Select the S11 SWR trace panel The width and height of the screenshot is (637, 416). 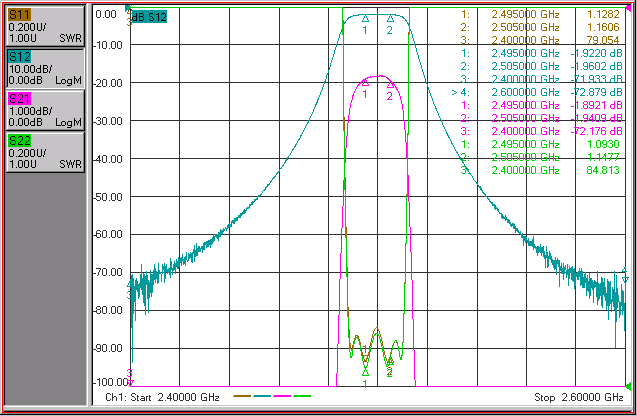click(x=45, y=26)
